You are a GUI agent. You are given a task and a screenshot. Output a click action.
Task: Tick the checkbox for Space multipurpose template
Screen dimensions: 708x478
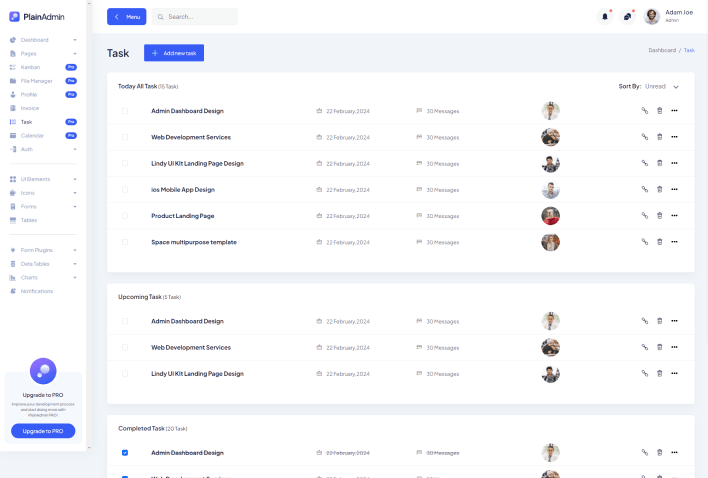[125, 242]
